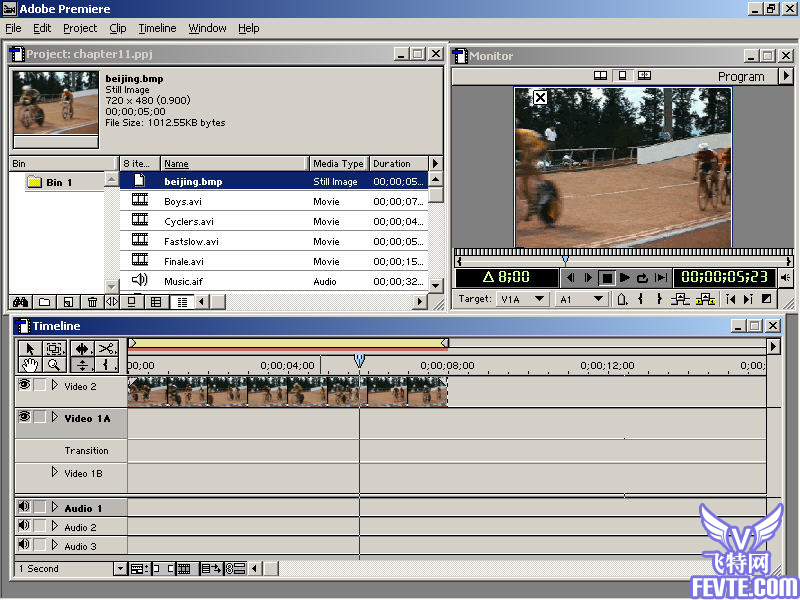Toggle Snap to Edges in Timeline footer
The width and height of the screenshot is (800, 600).
point(162,568)
